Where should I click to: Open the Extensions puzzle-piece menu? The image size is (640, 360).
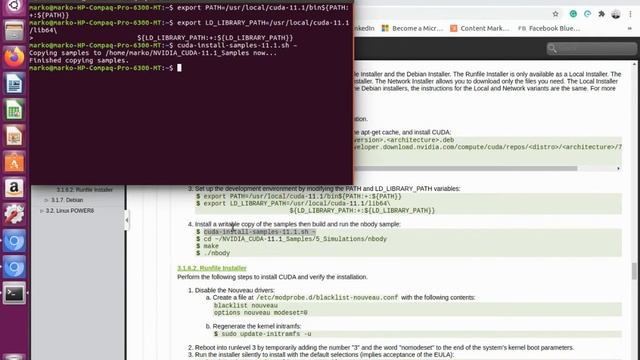click(601, 14)
